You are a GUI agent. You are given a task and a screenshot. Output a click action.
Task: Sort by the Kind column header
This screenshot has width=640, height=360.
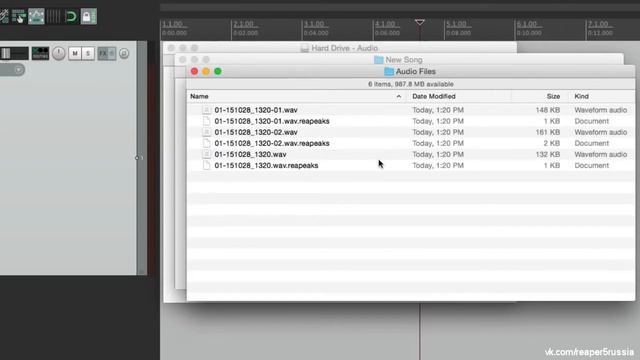[581, 96]
